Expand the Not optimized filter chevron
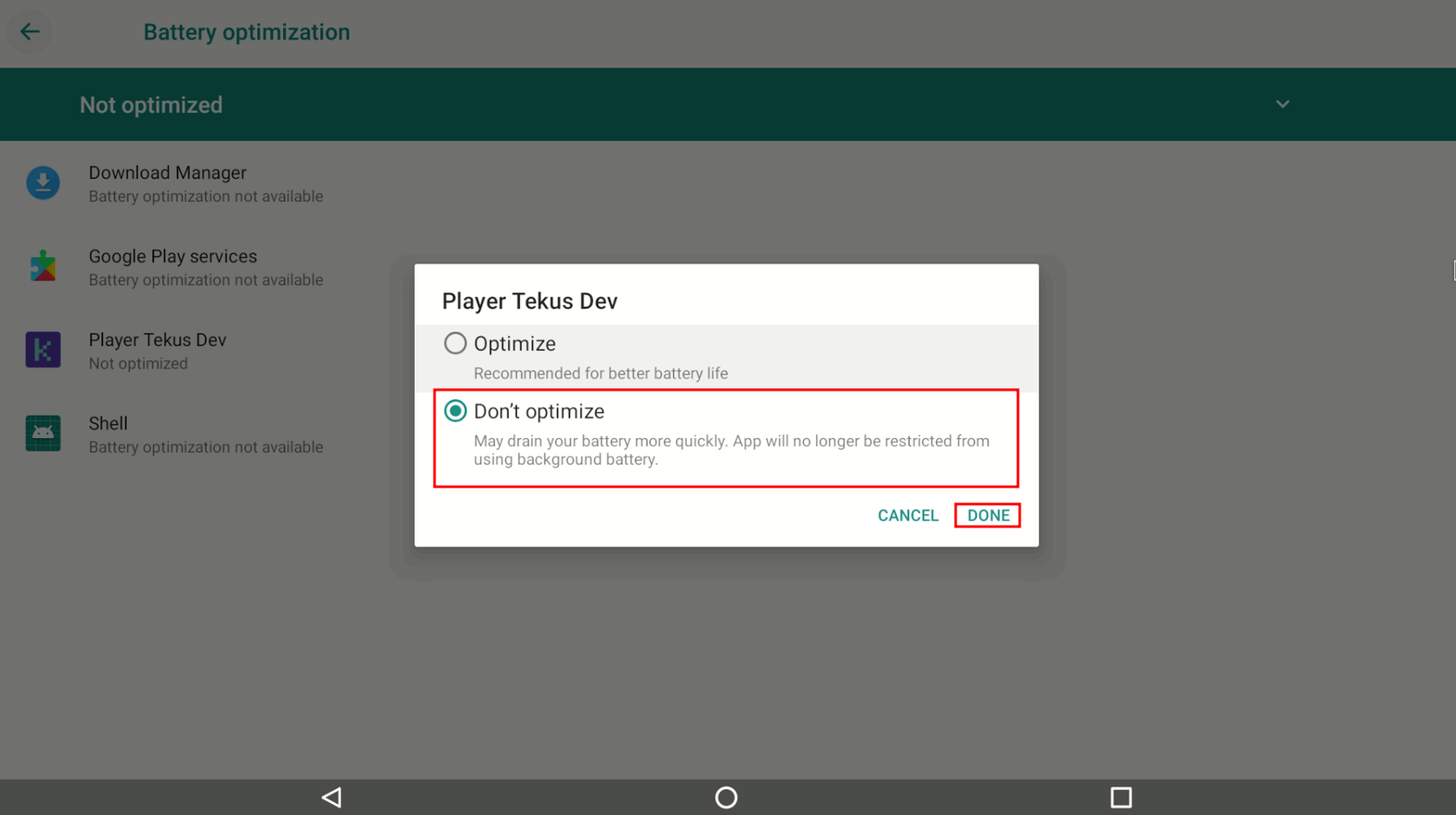Image resolution: width=1456 pixels, height=815 pixels. (x=1282, y=105)
